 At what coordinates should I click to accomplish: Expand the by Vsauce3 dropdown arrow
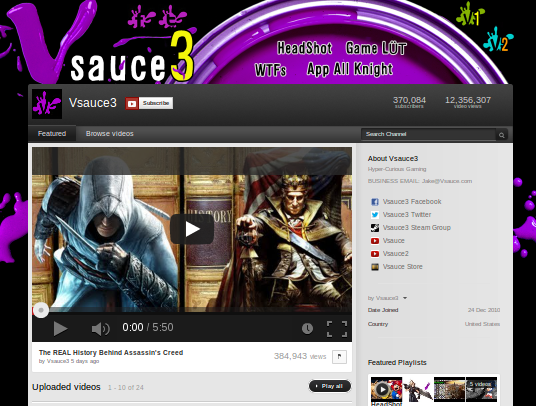[405, 298]
